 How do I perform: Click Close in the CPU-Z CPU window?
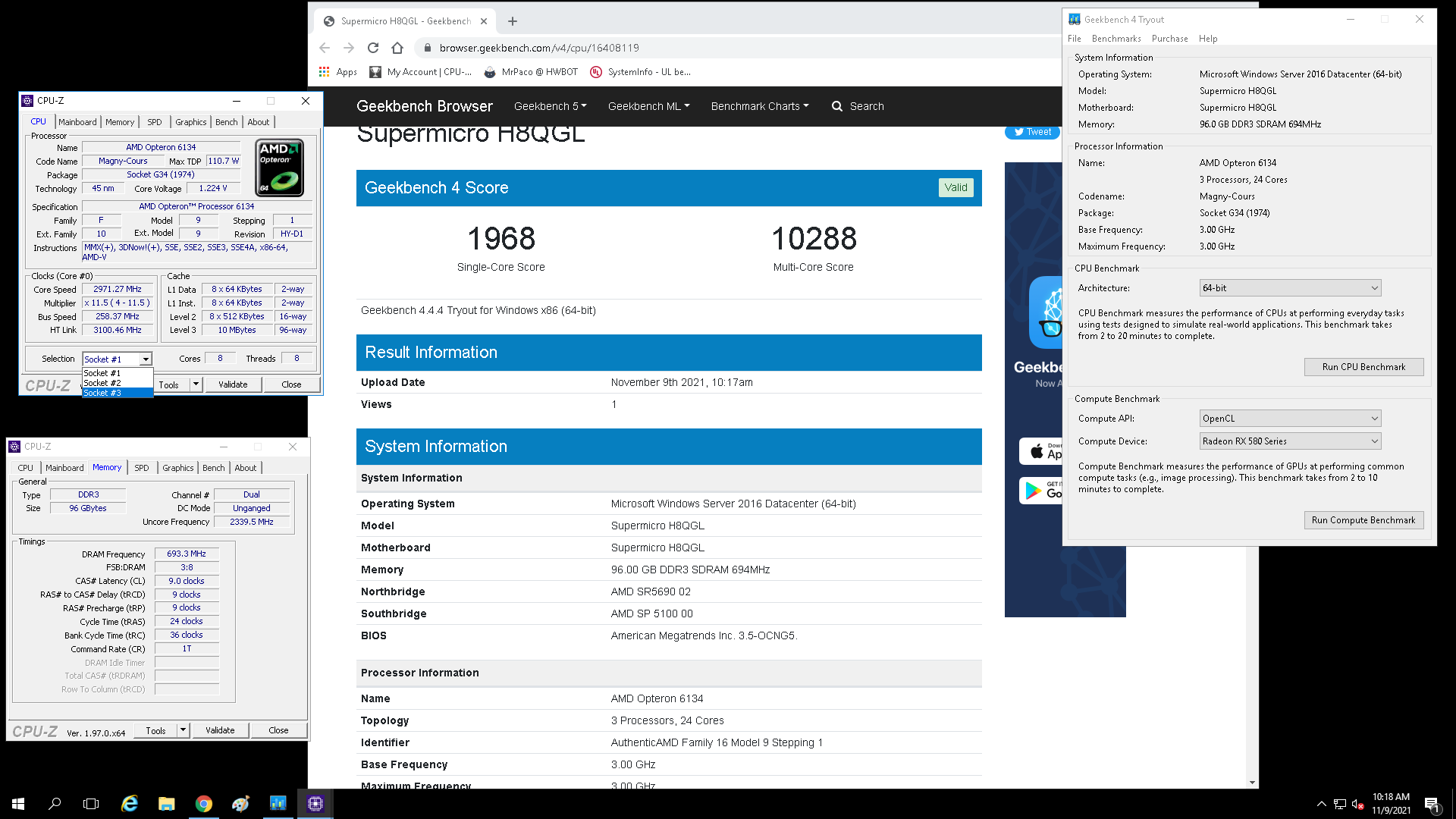pos(291,384)
